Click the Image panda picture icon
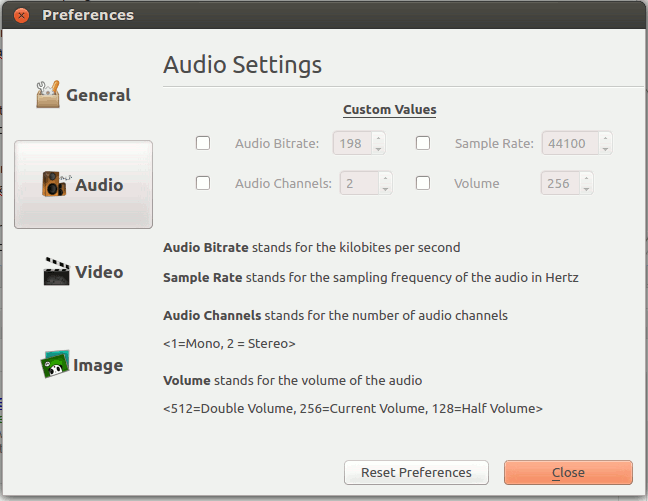Screen dimensions: 648x501 [x=55, y=364]
